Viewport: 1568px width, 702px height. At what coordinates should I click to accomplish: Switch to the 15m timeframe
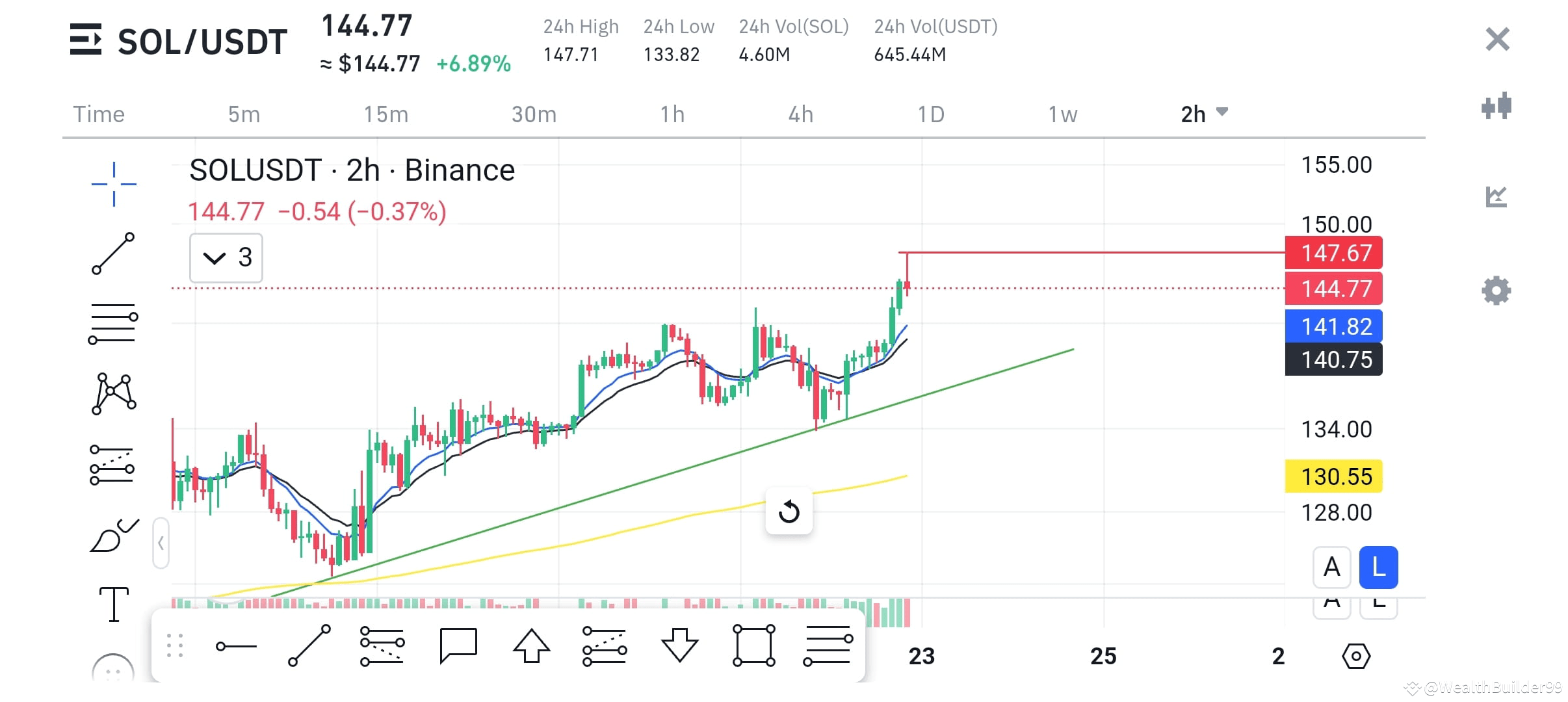coord(387,114)
